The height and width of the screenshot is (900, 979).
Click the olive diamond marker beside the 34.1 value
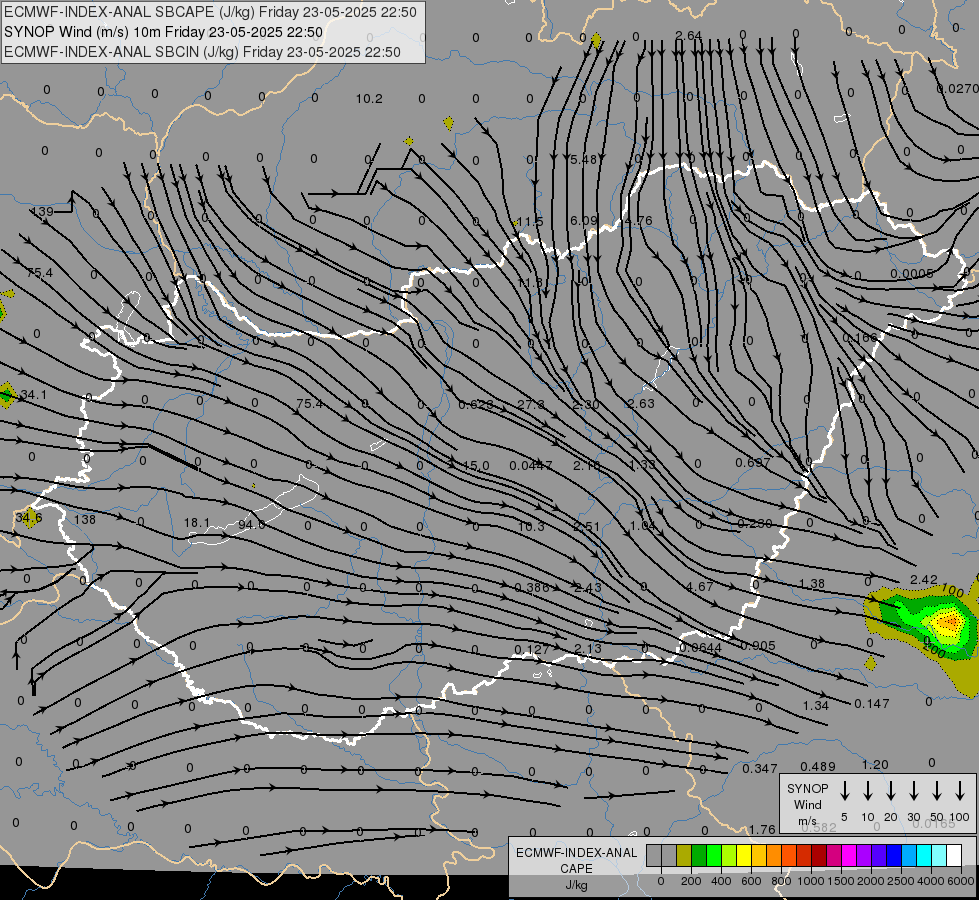(x=7, y=395)
